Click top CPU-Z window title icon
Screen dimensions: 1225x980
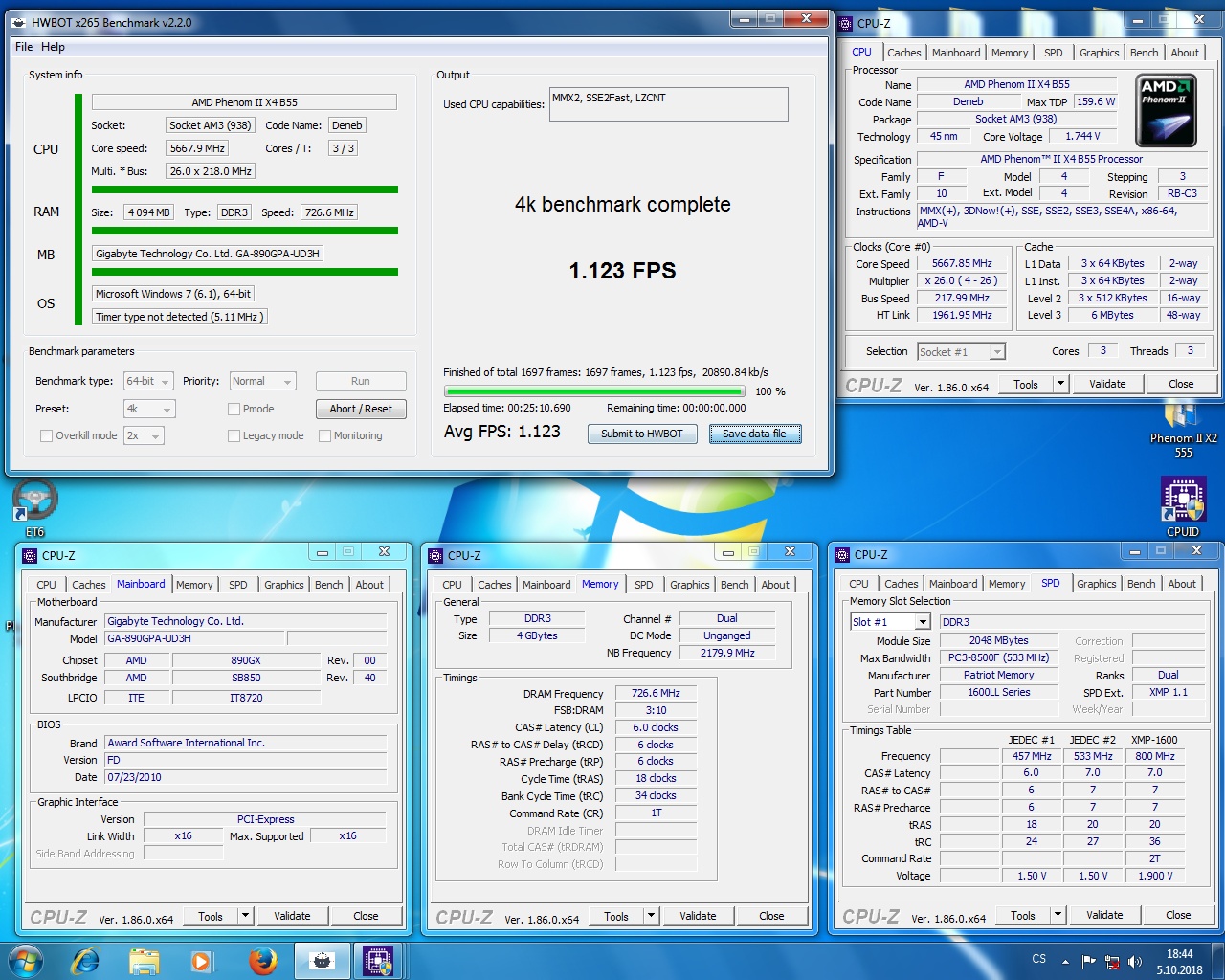[x=845, y=23]
